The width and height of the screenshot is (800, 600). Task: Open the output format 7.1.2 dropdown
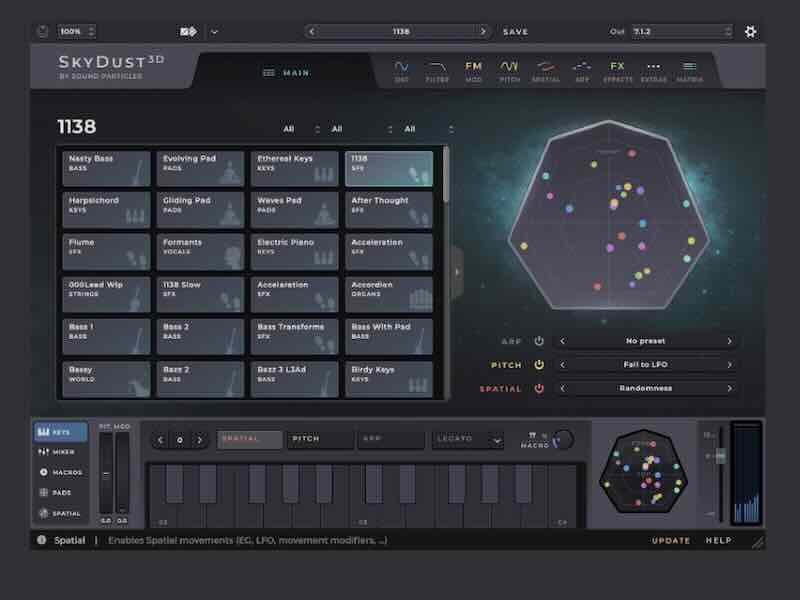pos(680,31)
